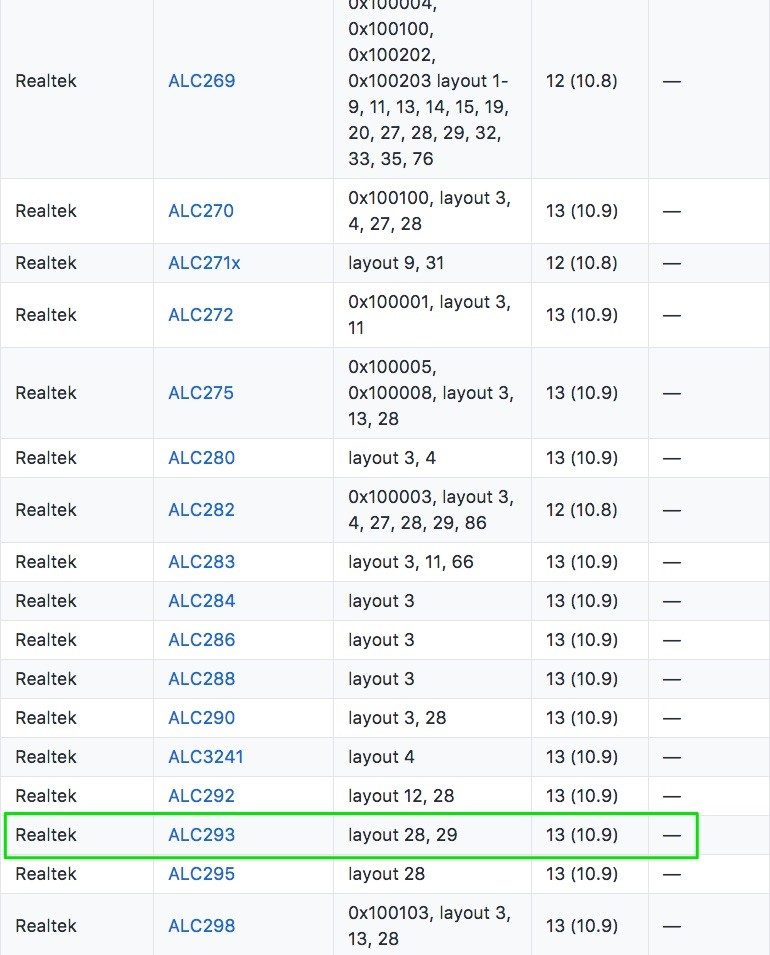Follow the ALC272 link
The image size is (770, 955).
200,315
